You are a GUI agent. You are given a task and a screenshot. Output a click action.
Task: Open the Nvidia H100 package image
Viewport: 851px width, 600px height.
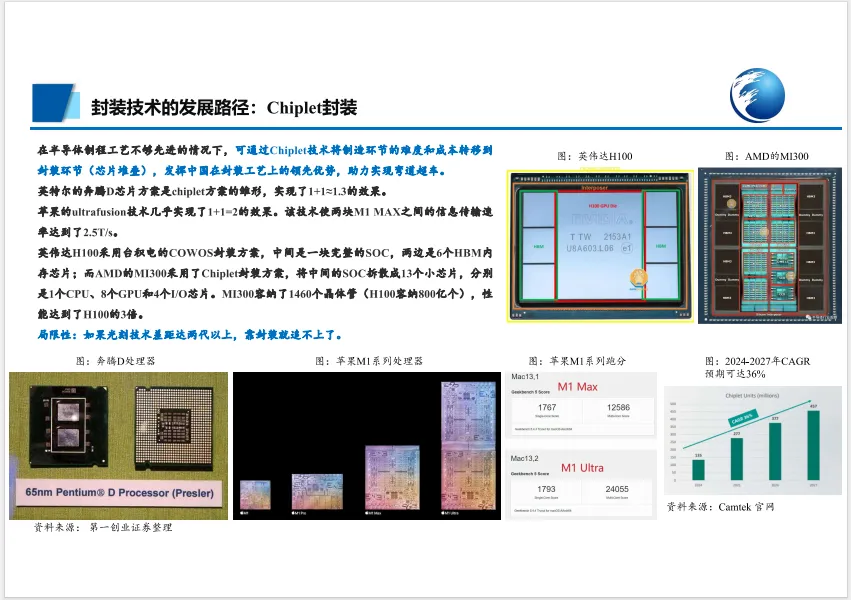pos(600,246)
